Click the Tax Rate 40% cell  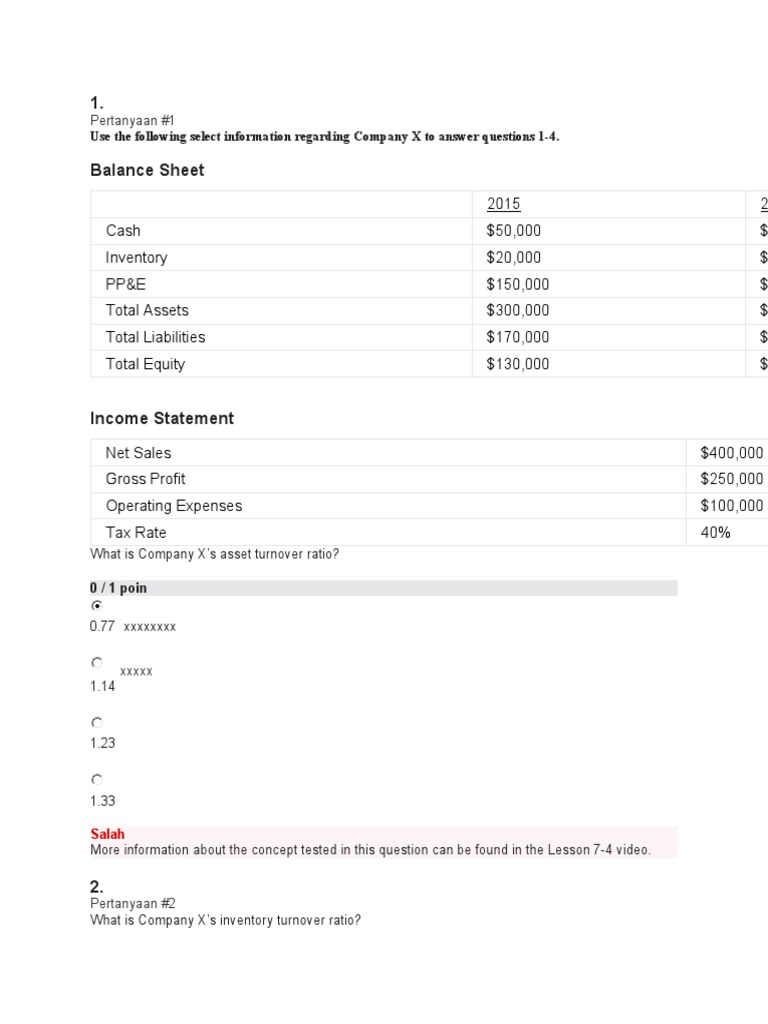coord(715,533)
